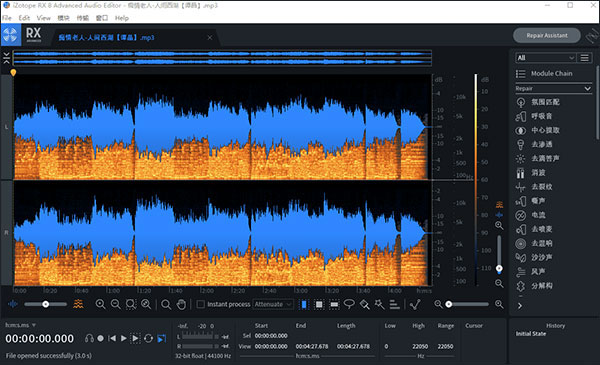Open the module list view options menu
The width and height of the screenshot is (600, 365).
tap(585, 58)
